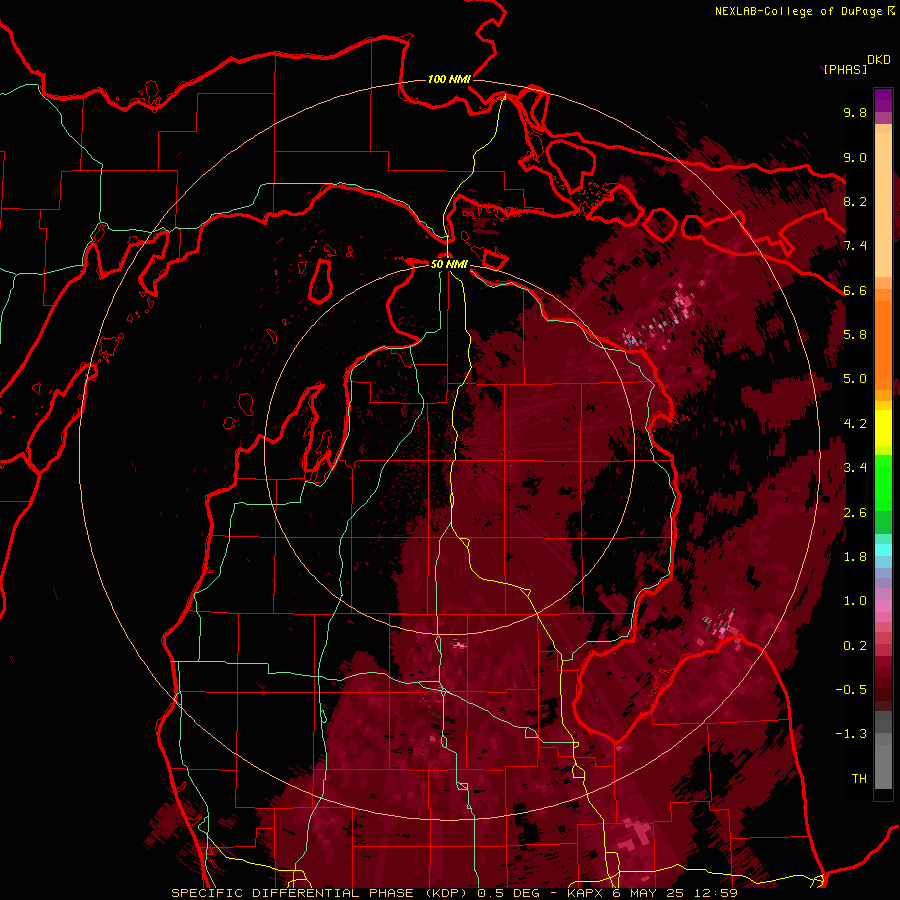This screenshot has width=900, height=900.
Task: Click the 5.8 value on the color scale
Action: pos(855,335)
